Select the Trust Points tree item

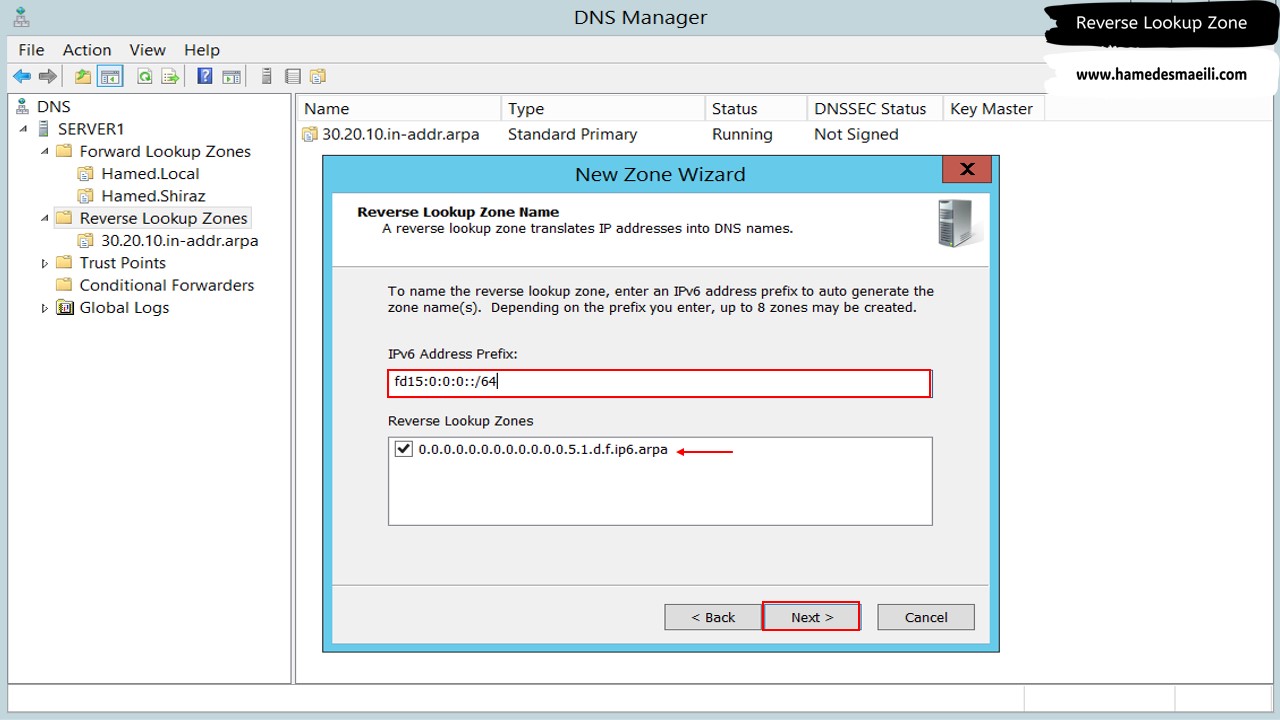(123, 263)
